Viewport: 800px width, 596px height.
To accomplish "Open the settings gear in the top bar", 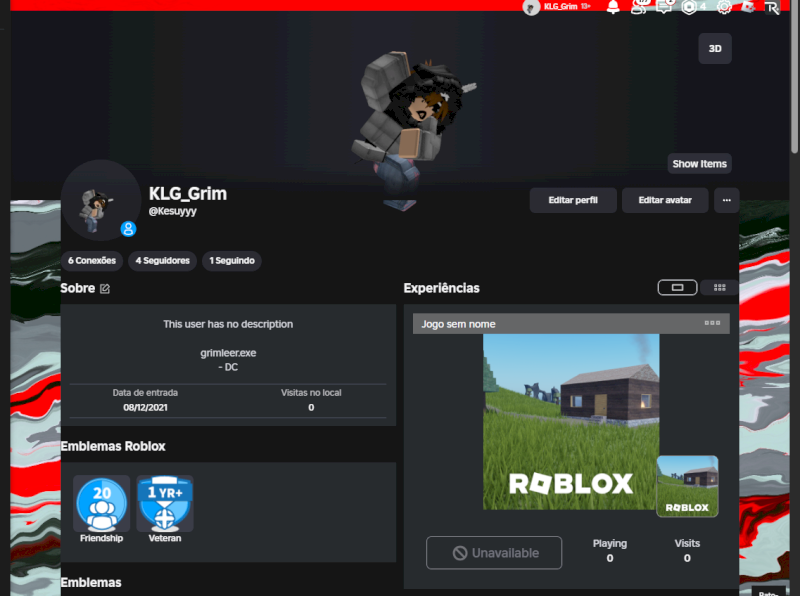I will coord(724,7).
